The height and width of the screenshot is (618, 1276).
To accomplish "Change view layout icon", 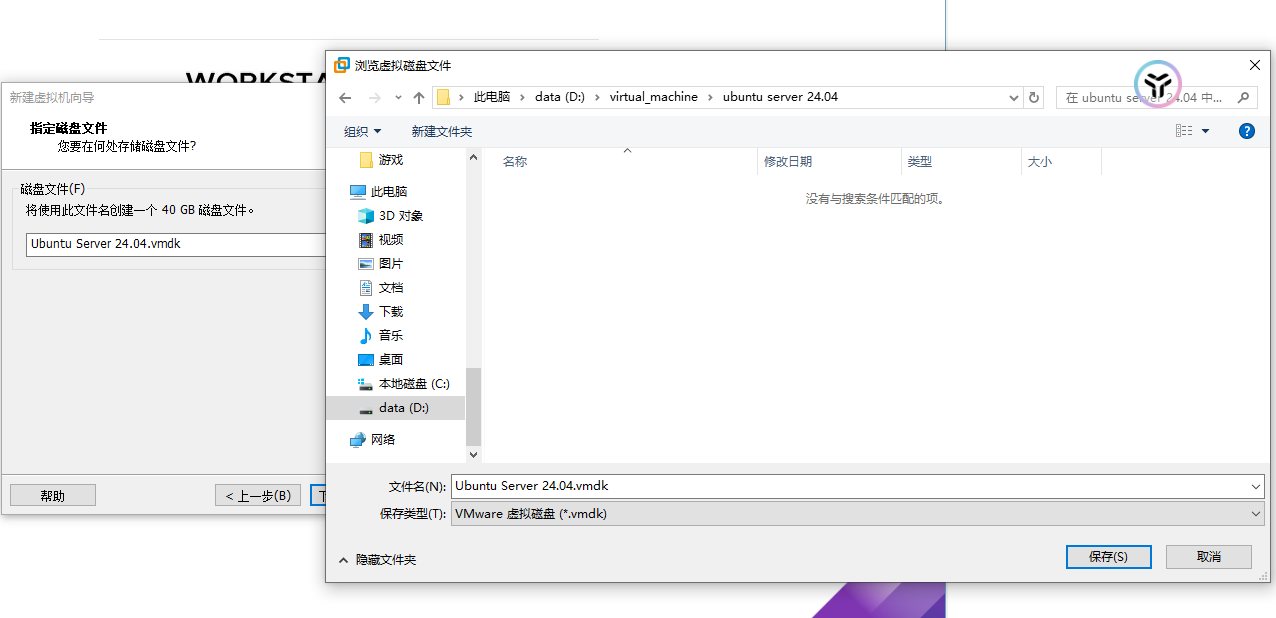I will click(1185, 131).
